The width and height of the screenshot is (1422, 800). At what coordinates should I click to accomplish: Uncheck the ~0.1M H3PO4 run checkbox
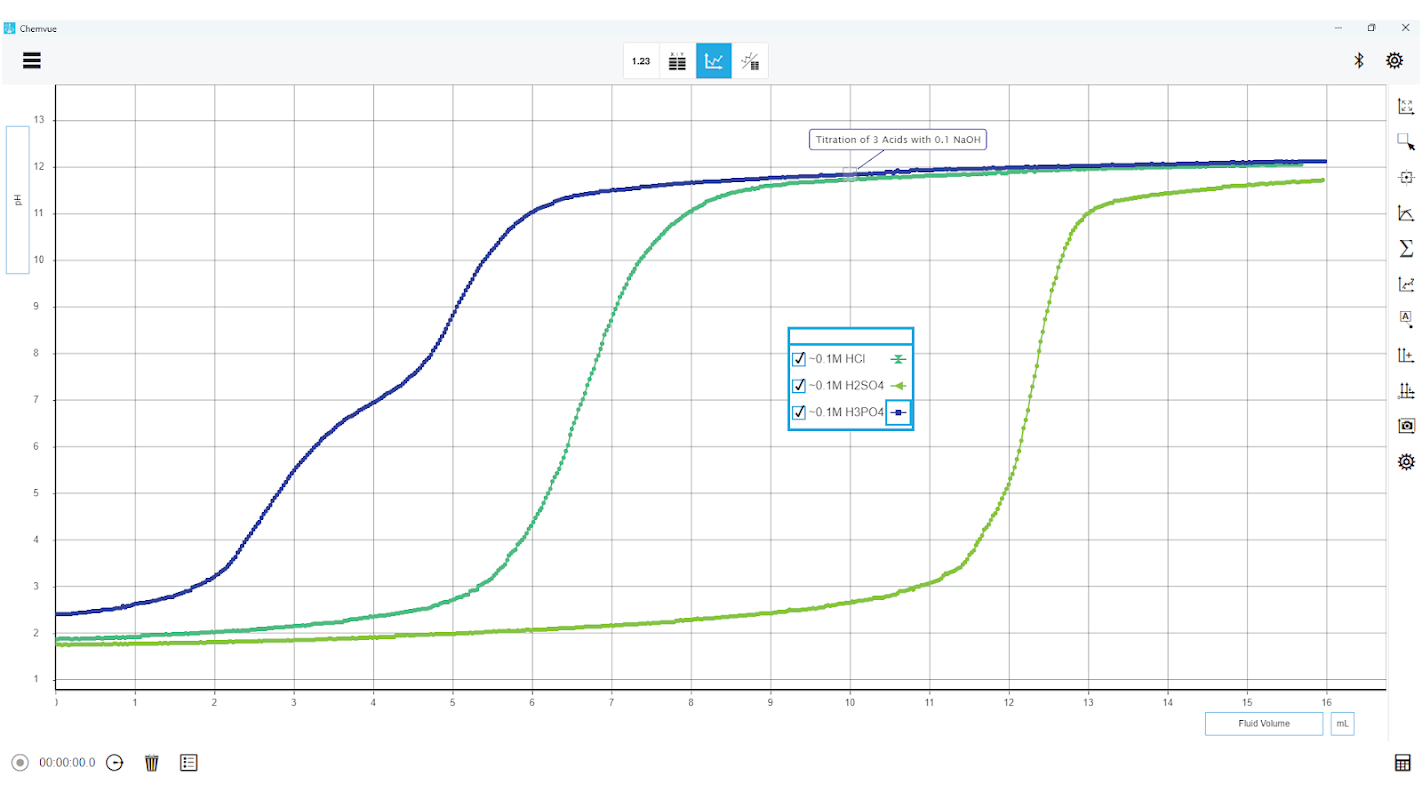[x=799, y=412]
